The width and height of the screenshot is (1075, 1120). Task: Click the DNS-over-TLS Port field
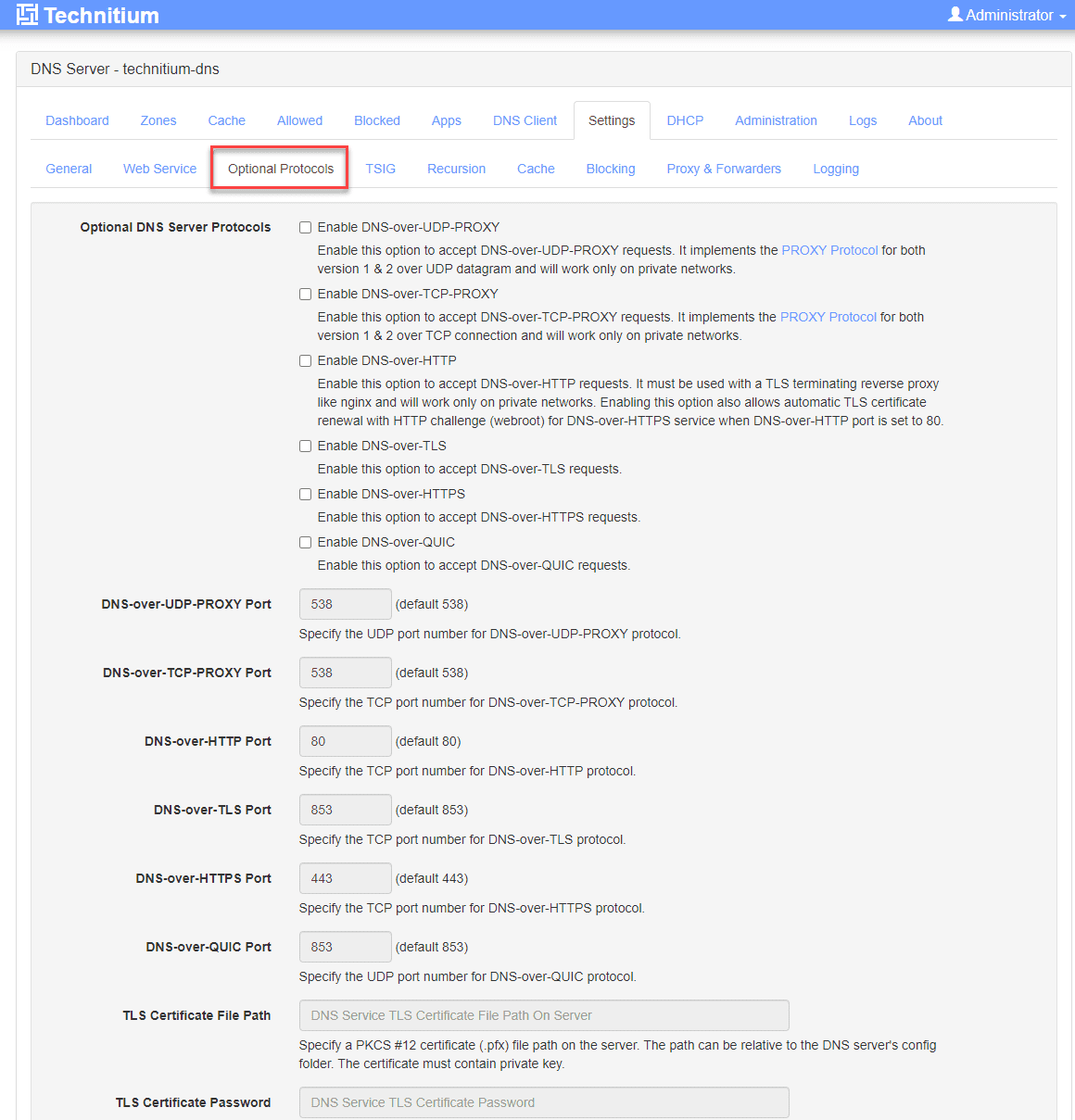[345, 810]
